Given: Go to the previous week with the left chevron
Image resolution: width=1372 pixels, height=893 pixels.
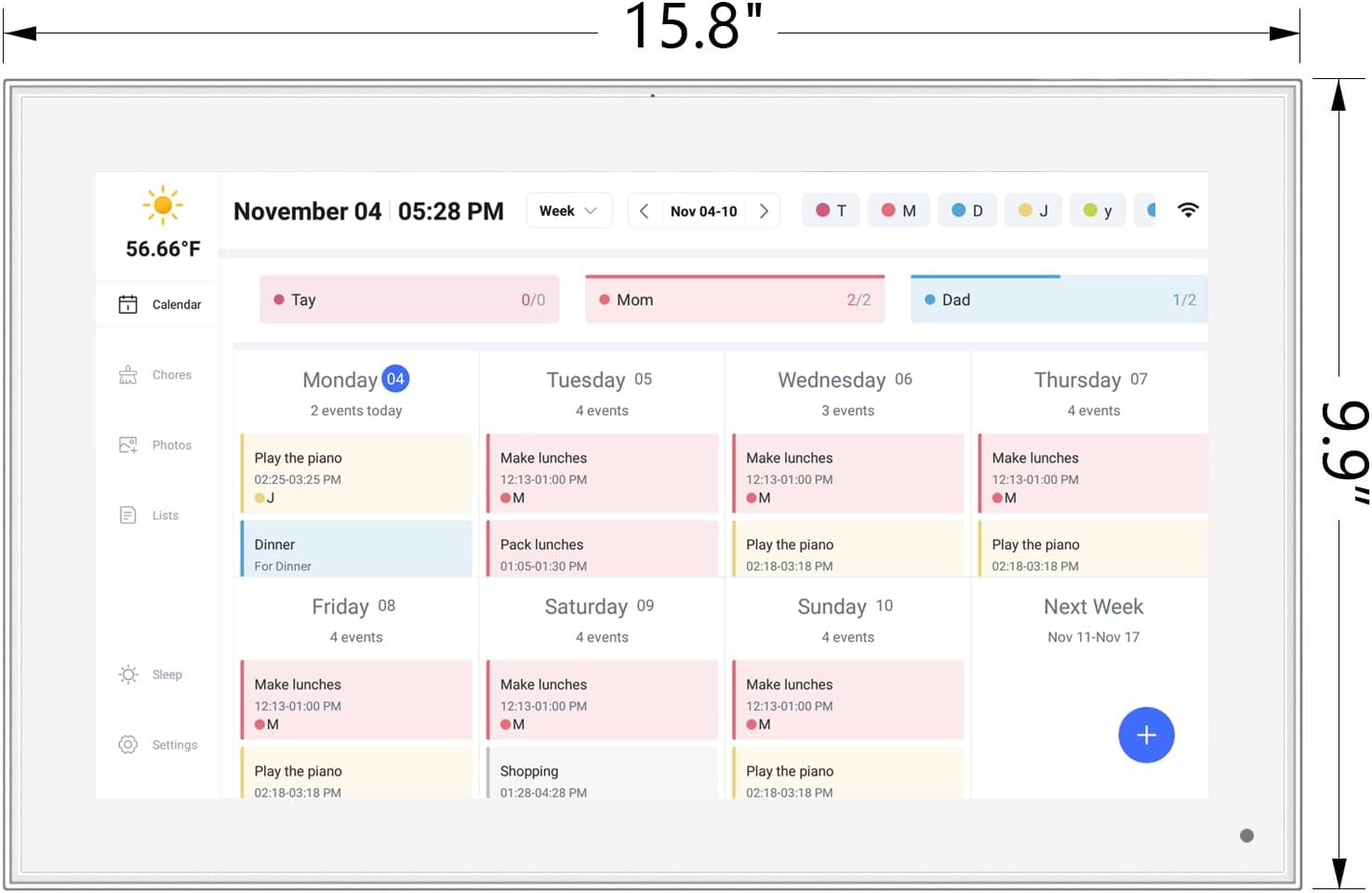Looking at the screenshot, I should click(644, 211).
